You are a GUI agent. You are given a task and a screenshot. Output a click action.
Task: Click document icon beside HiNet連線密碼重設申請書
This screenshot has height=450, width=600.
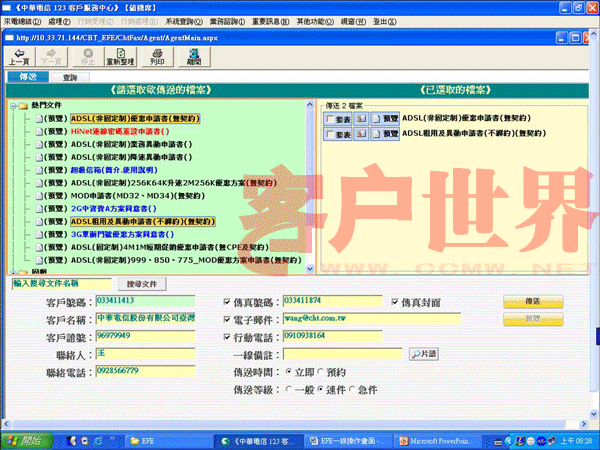(38, 130)
